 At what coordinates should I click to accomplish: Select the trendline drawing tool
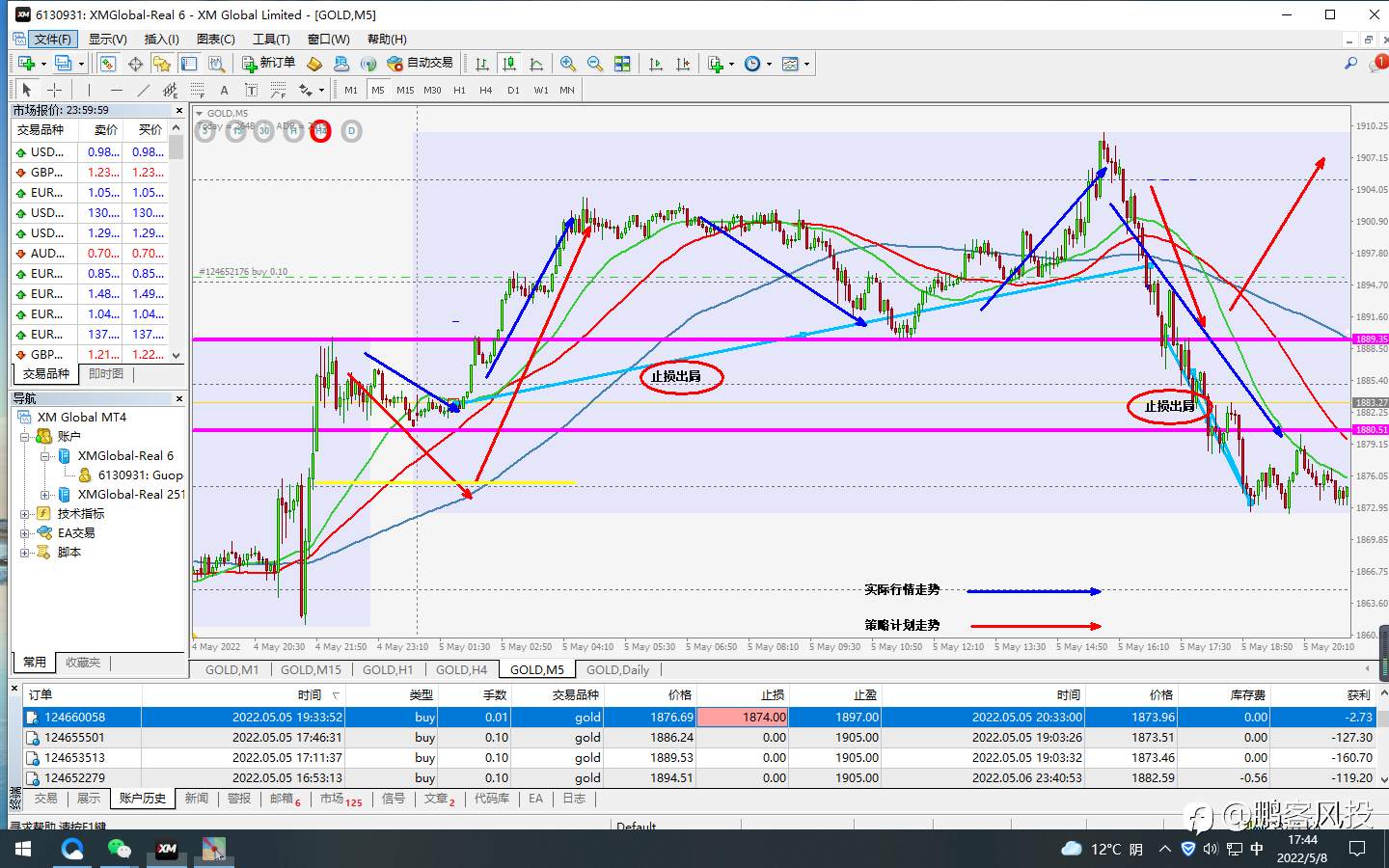144,90
